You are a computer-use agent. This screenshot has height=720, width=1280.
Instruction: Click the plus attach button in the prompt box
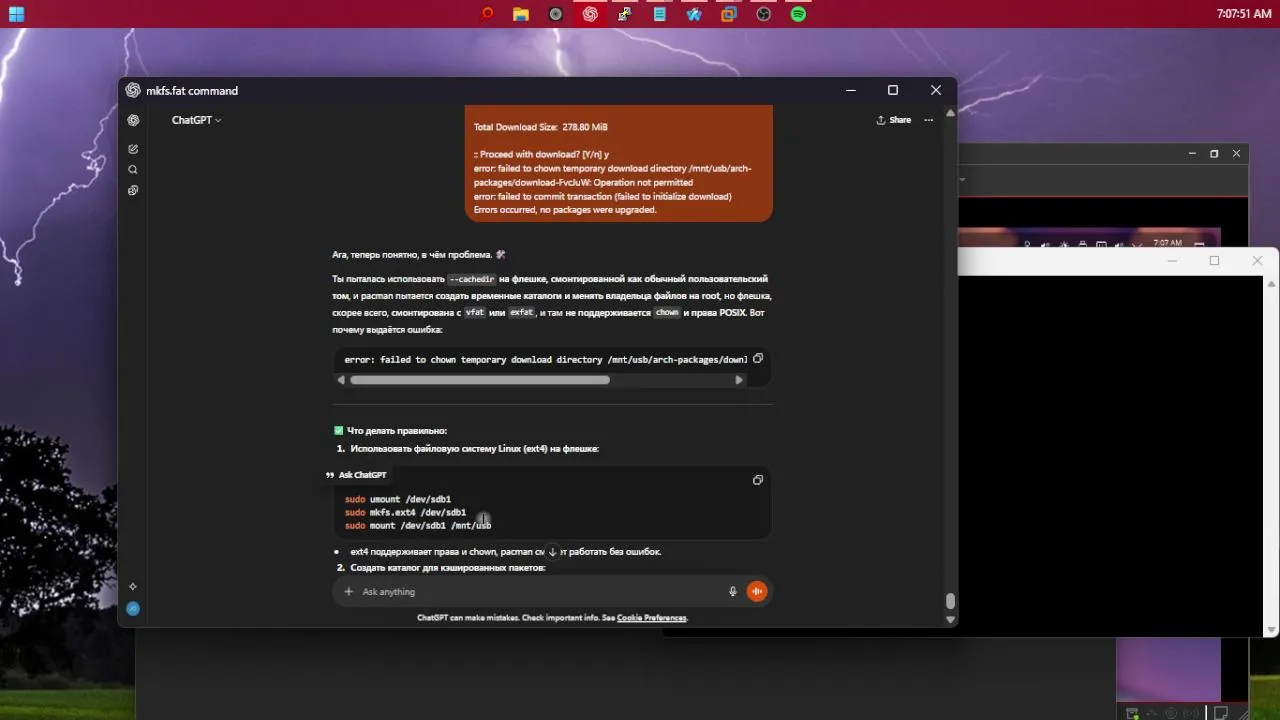348,592
